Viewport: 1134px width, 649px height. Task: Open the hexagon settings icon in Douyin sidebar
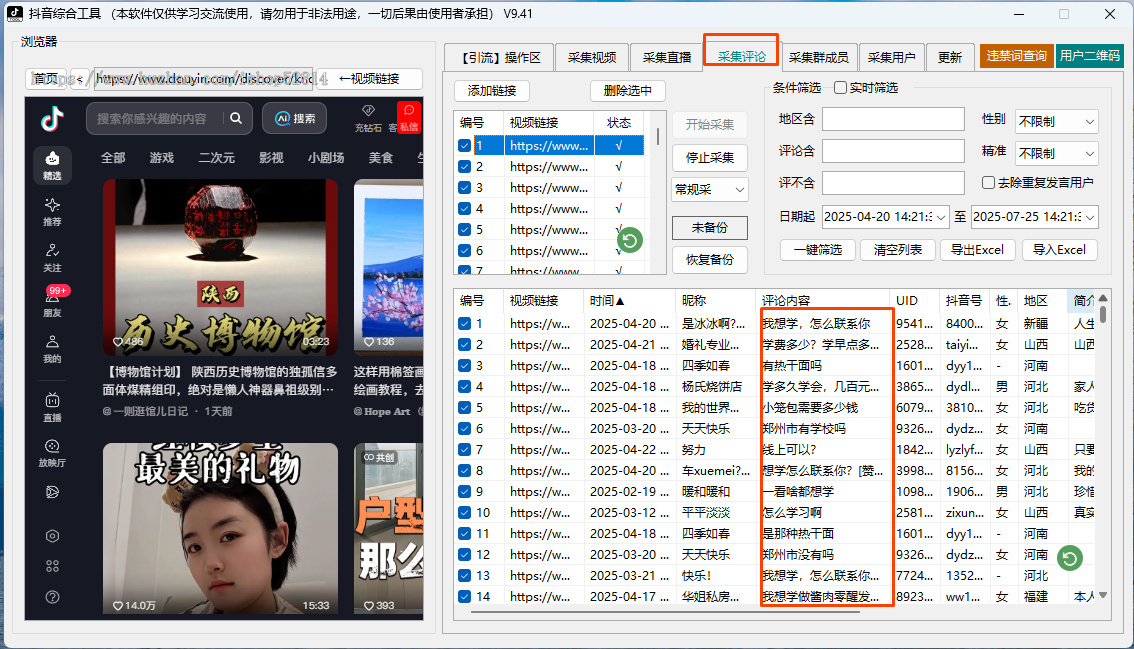[52, 536]
